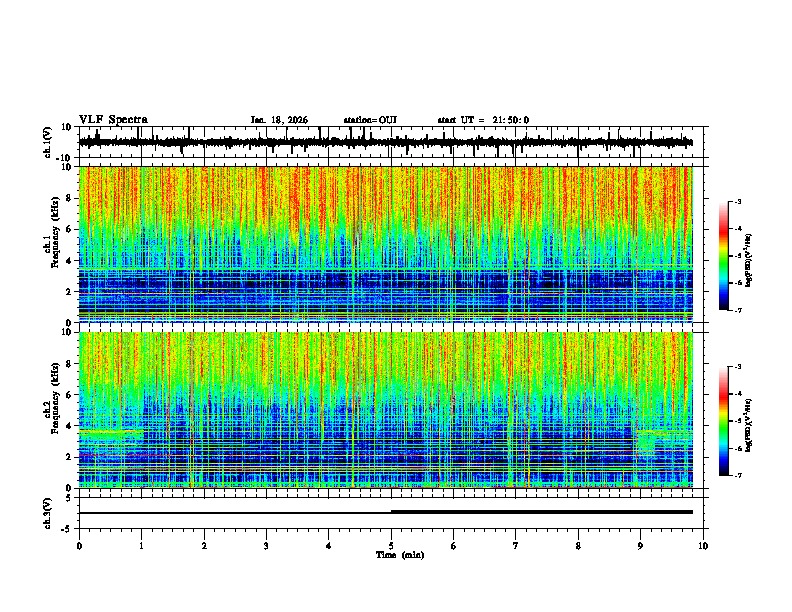Click the ch.2 spectrogram color scale bar
The width and height of the screenshot is (792, 612).
click(723, 421)
